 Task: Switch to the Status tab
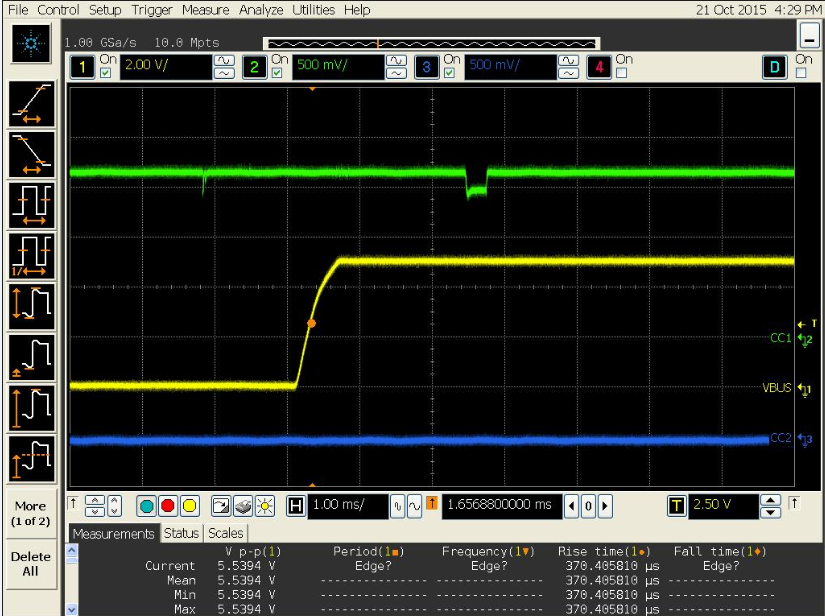tap(181, 533)
